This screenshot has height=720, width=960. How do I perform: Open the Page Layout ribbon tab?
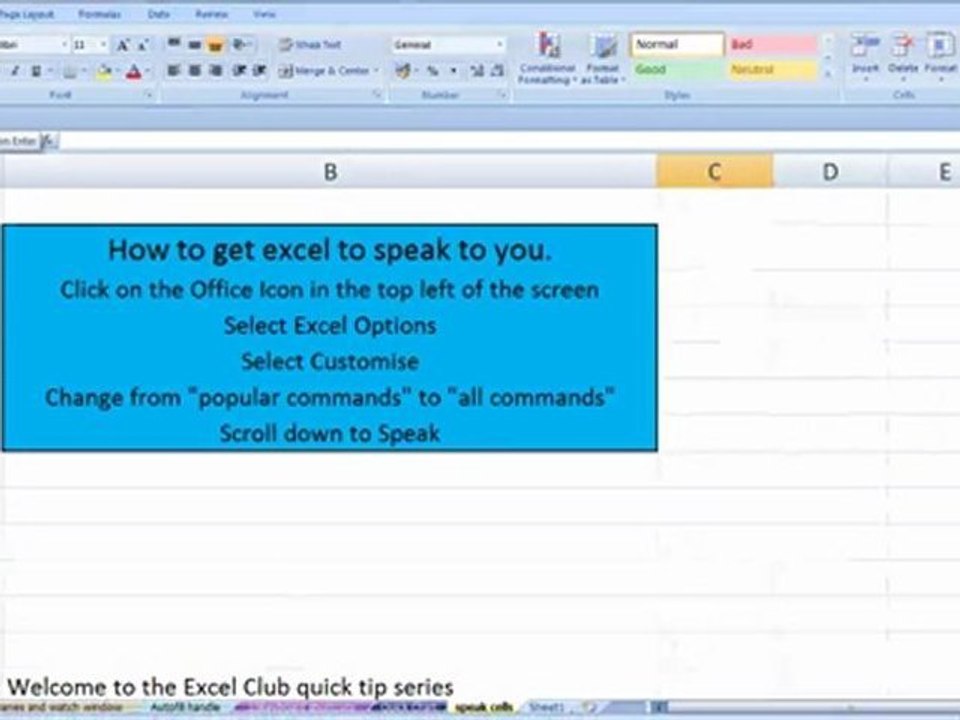pyautogui.click(x=26, y=13)
